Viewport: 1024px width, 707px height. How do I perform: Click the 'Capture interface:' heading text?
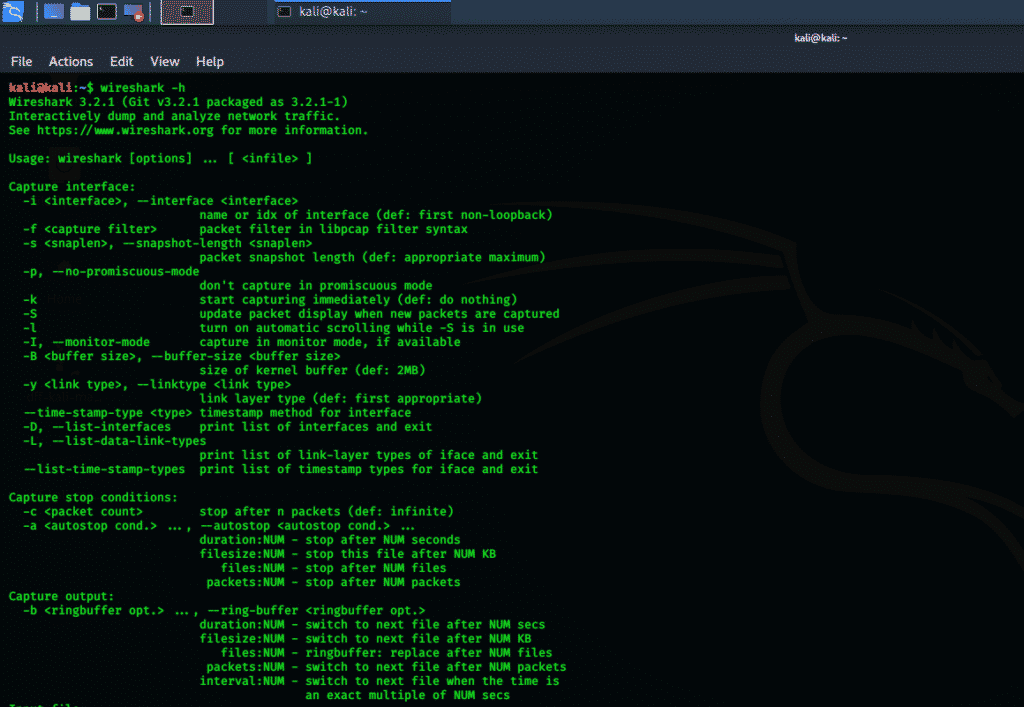click(x=71, y=186)
